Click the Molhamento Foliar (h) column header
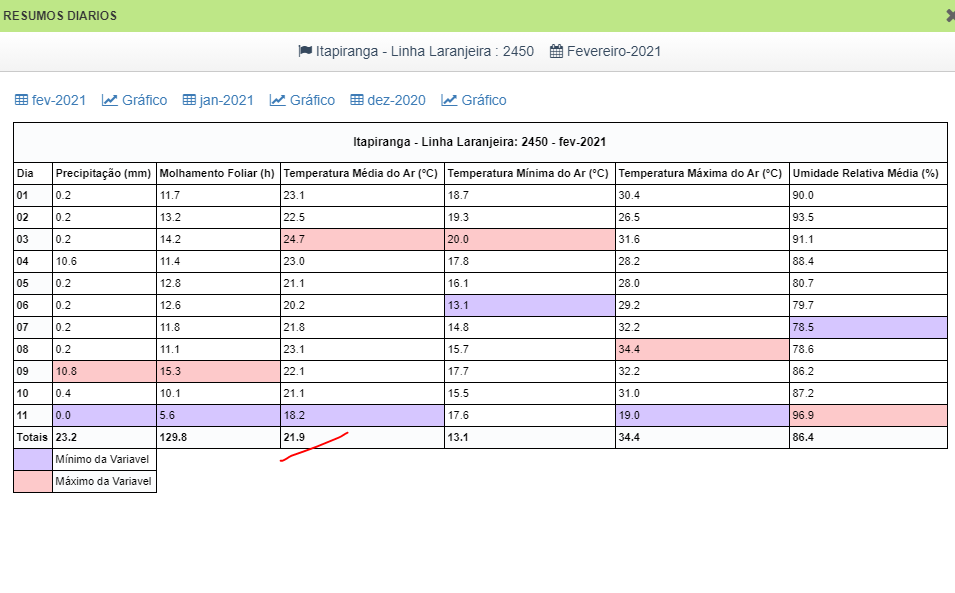Screen dimensions: 955x593 click(217, 173)
